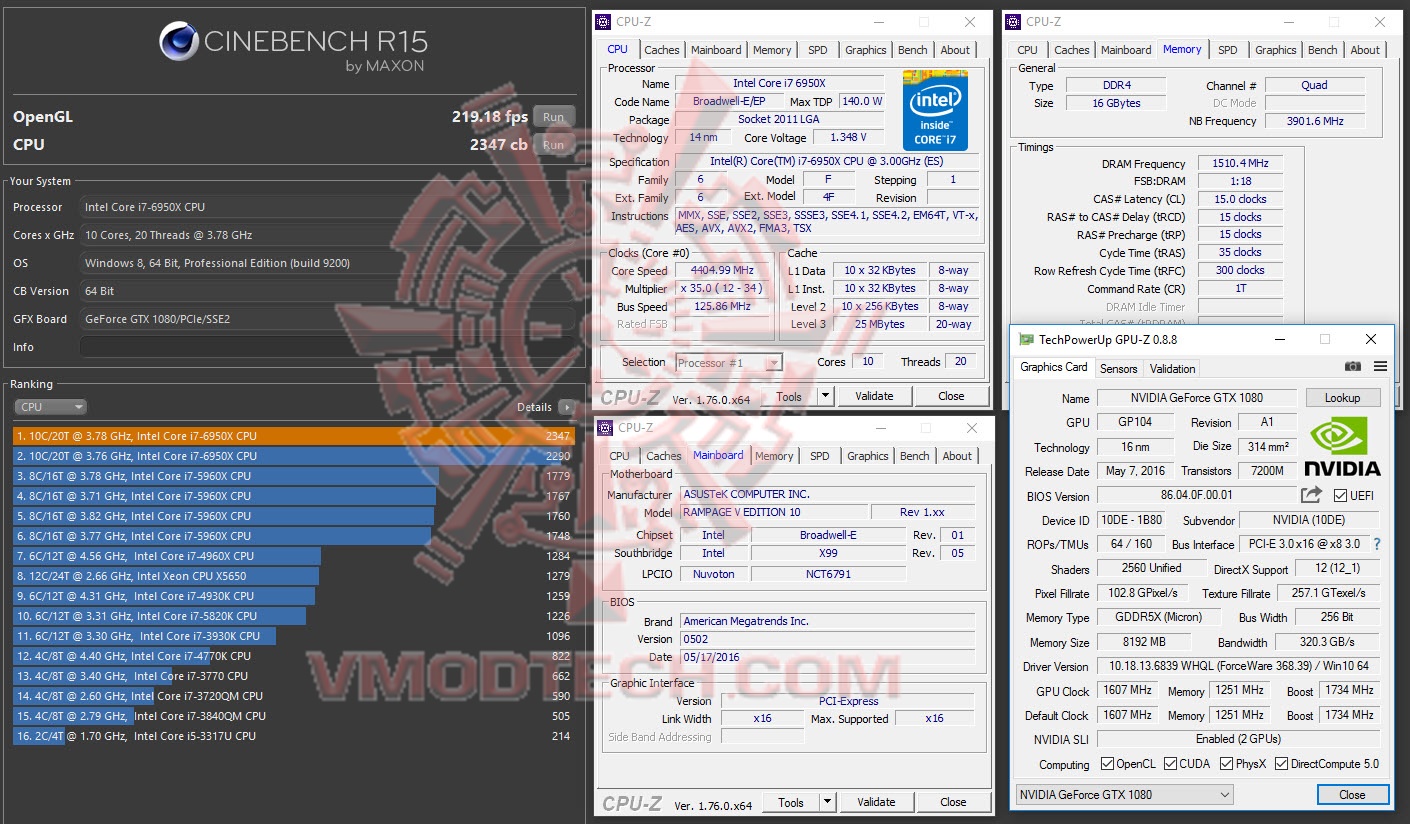Select ranking row 1 scoring 2347

[294, 436]
